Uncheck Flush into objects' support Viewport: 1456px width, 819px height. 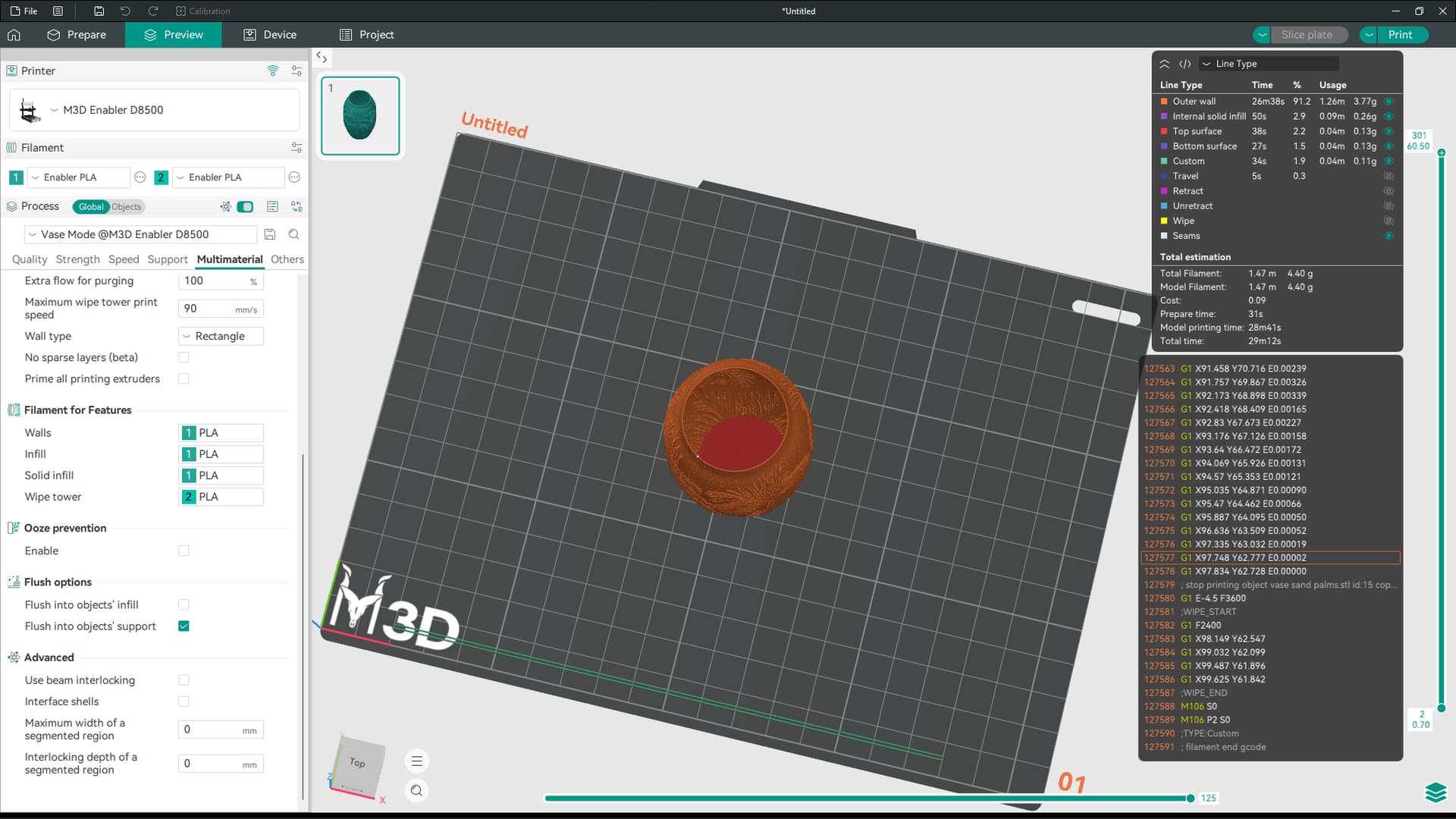click(184, 626)
